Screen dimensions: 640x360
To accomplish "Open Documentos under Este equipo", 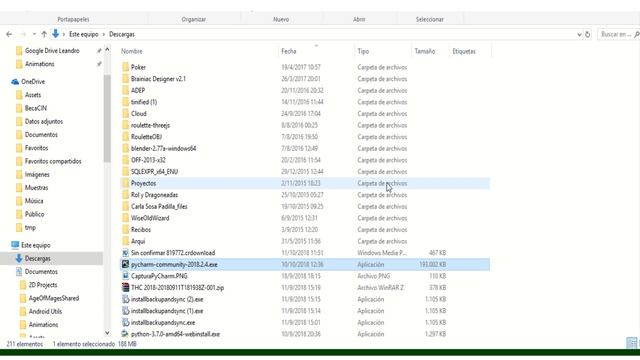I will pos(41,272).
